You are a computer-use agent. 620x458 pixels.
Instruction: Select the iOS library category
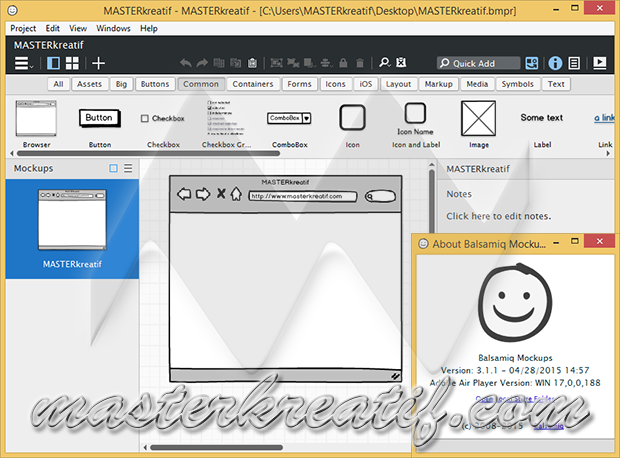[x=366, y=84]
